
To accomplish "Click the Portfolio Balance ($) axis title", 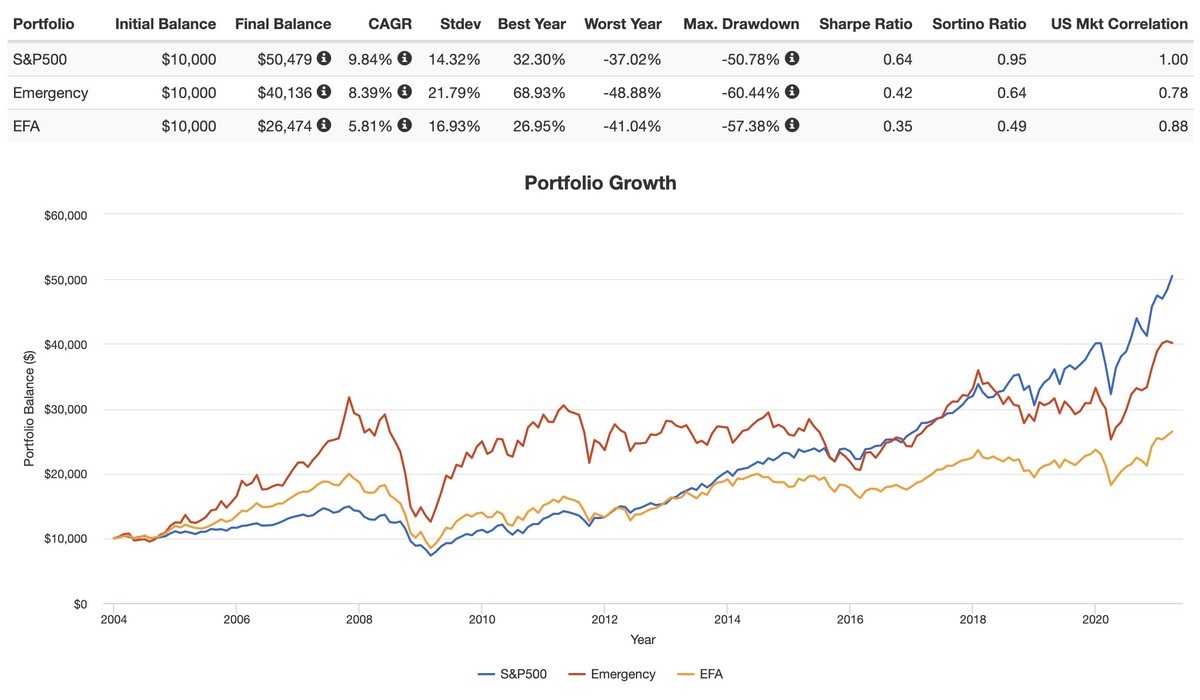I will coord(30,409).
